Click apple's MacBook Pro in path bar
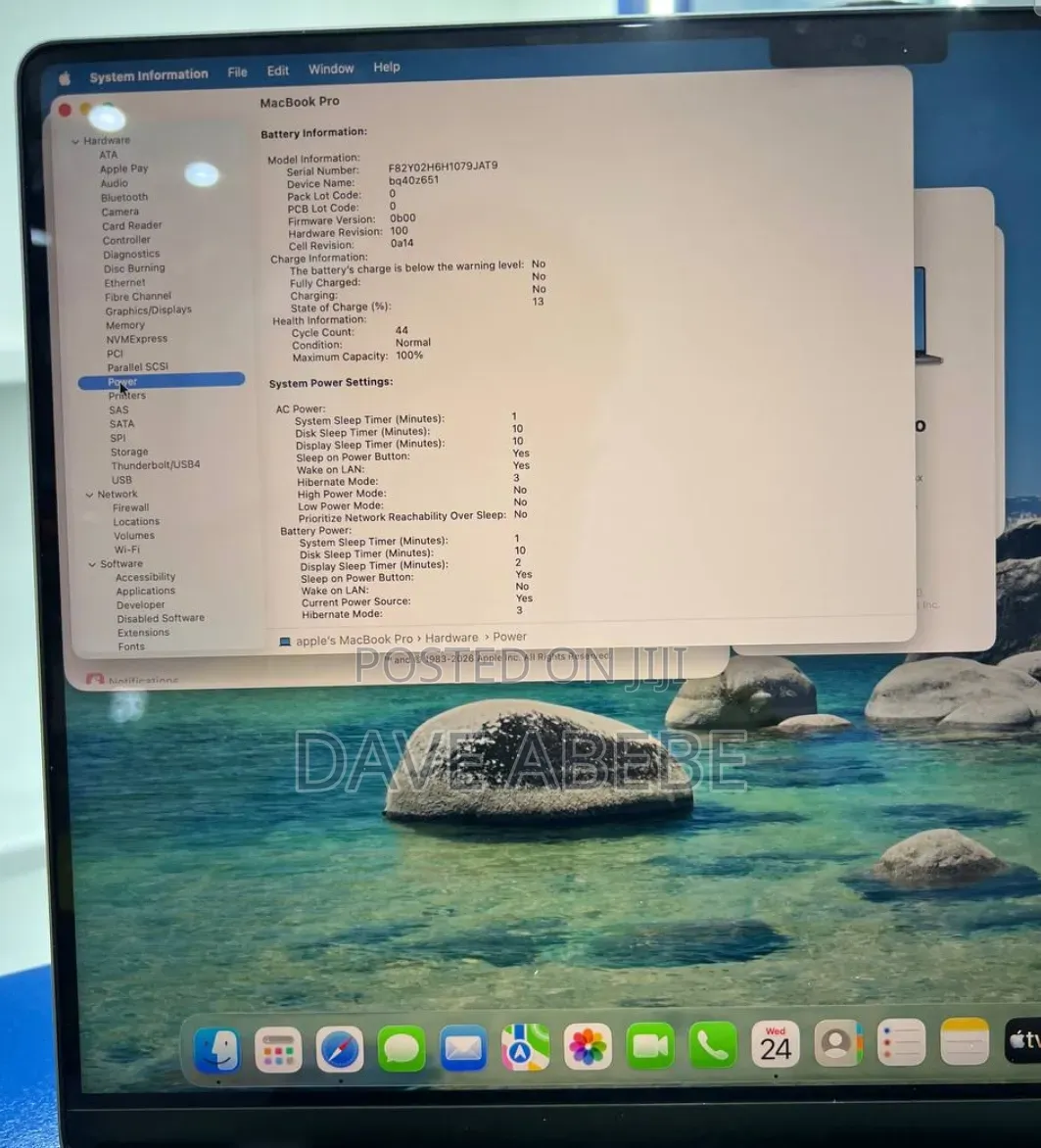Viewport: 1041px width, 1148px height. [355, 640]
